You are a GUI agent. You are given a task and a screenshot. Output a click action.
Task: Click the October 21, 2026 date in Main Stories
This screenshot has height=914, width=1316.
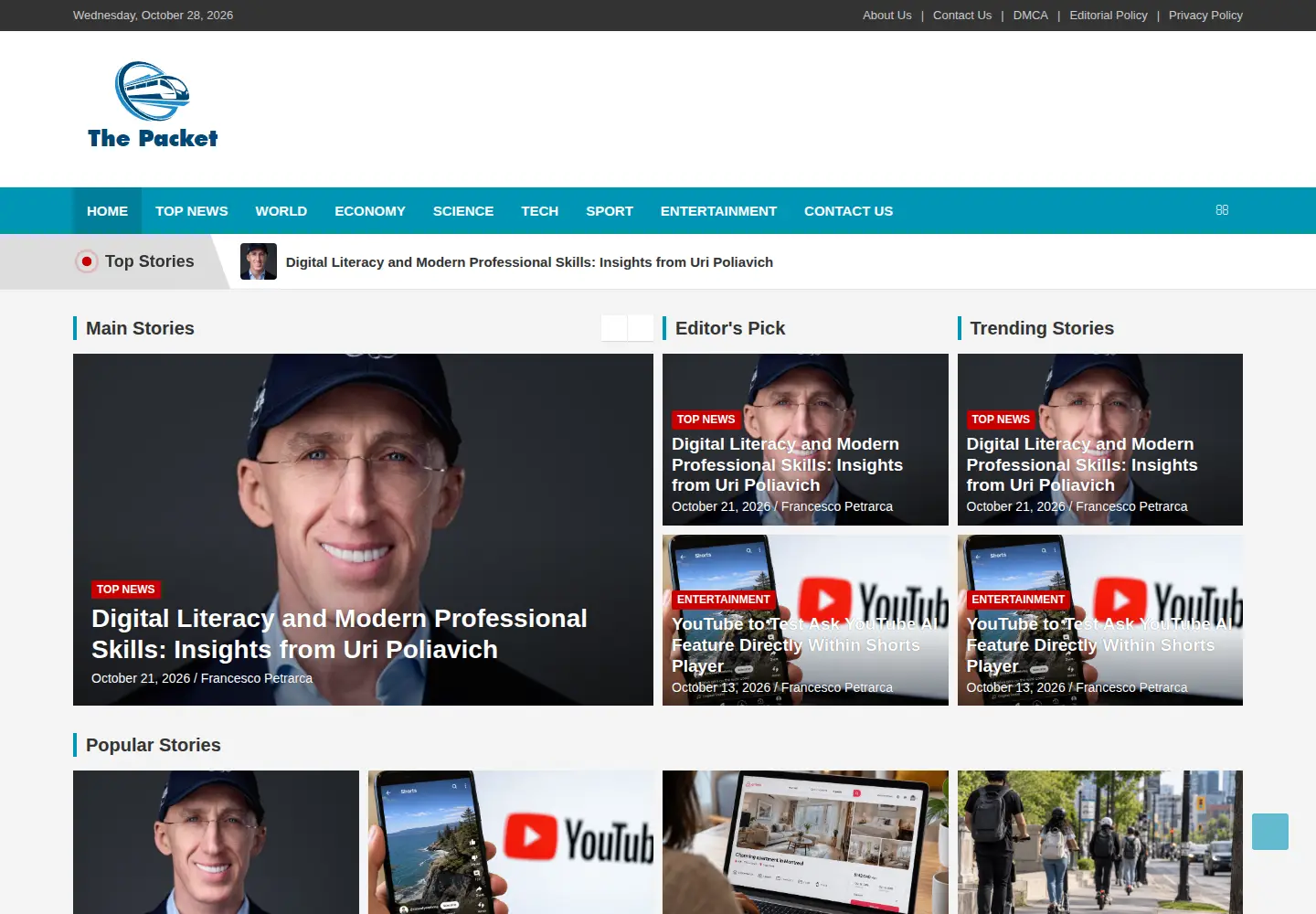pos(141,678)
